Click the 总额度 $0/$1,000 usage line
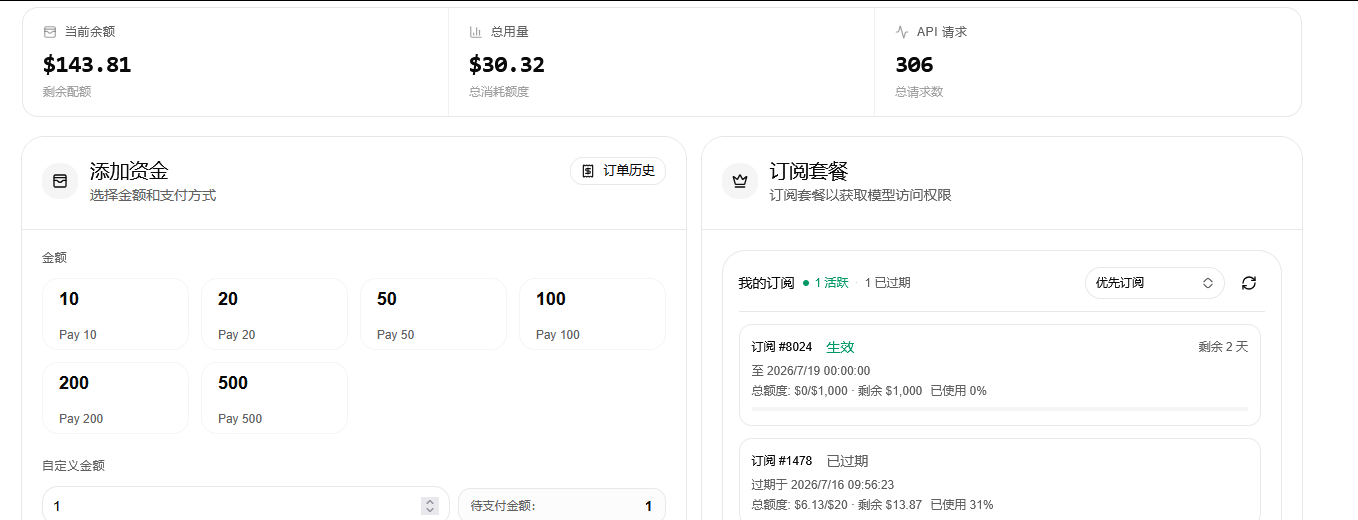This screenshot has height=520, width=1358. 869,391
